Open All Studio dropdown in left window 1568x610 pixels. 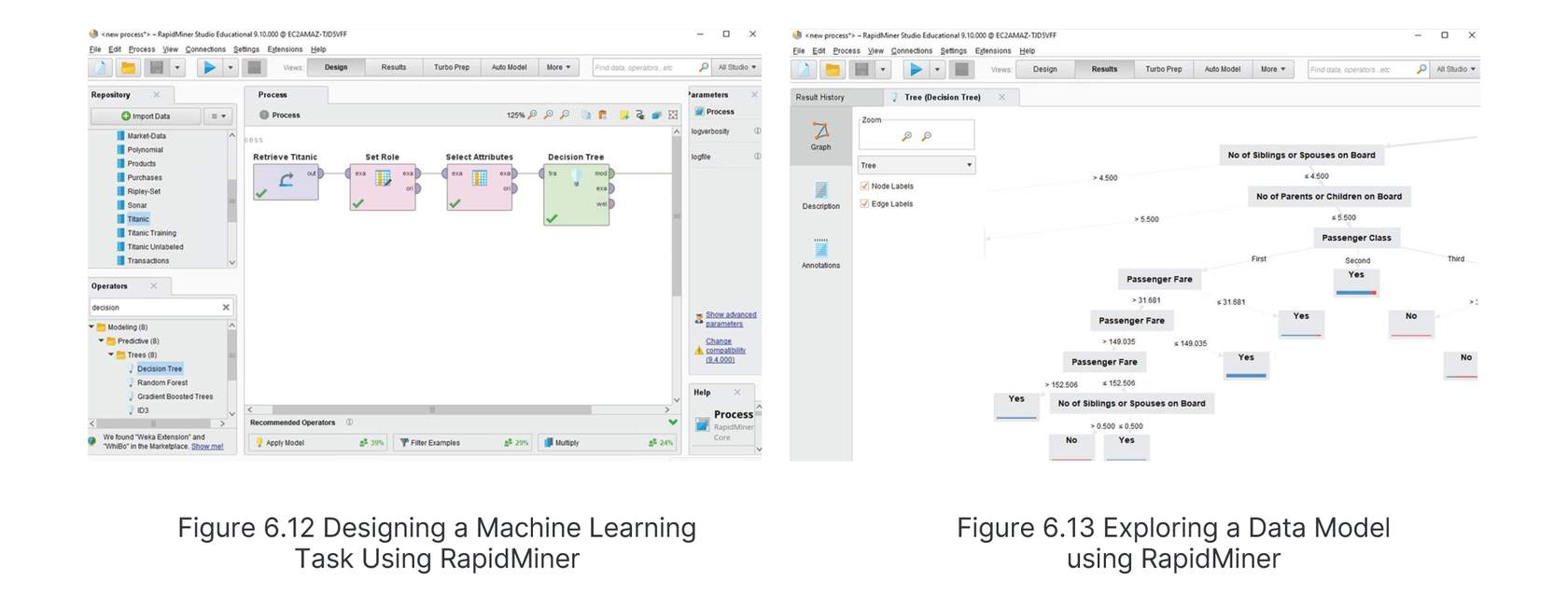tap(737, 67)
